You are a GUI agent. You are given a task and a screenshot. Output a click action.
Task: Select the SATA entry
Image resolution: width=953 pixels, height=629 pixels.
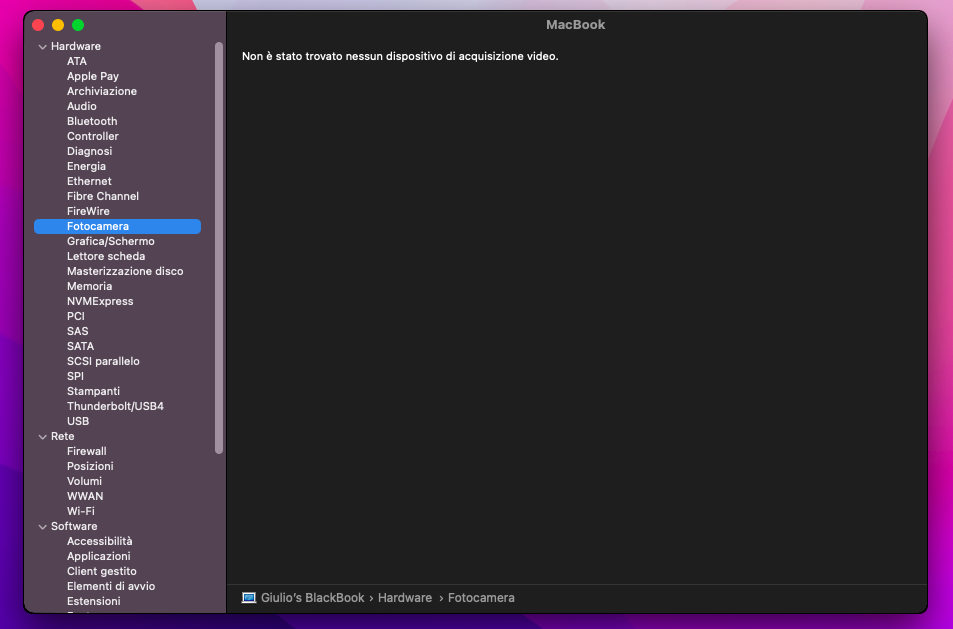(x=80, y=346)
